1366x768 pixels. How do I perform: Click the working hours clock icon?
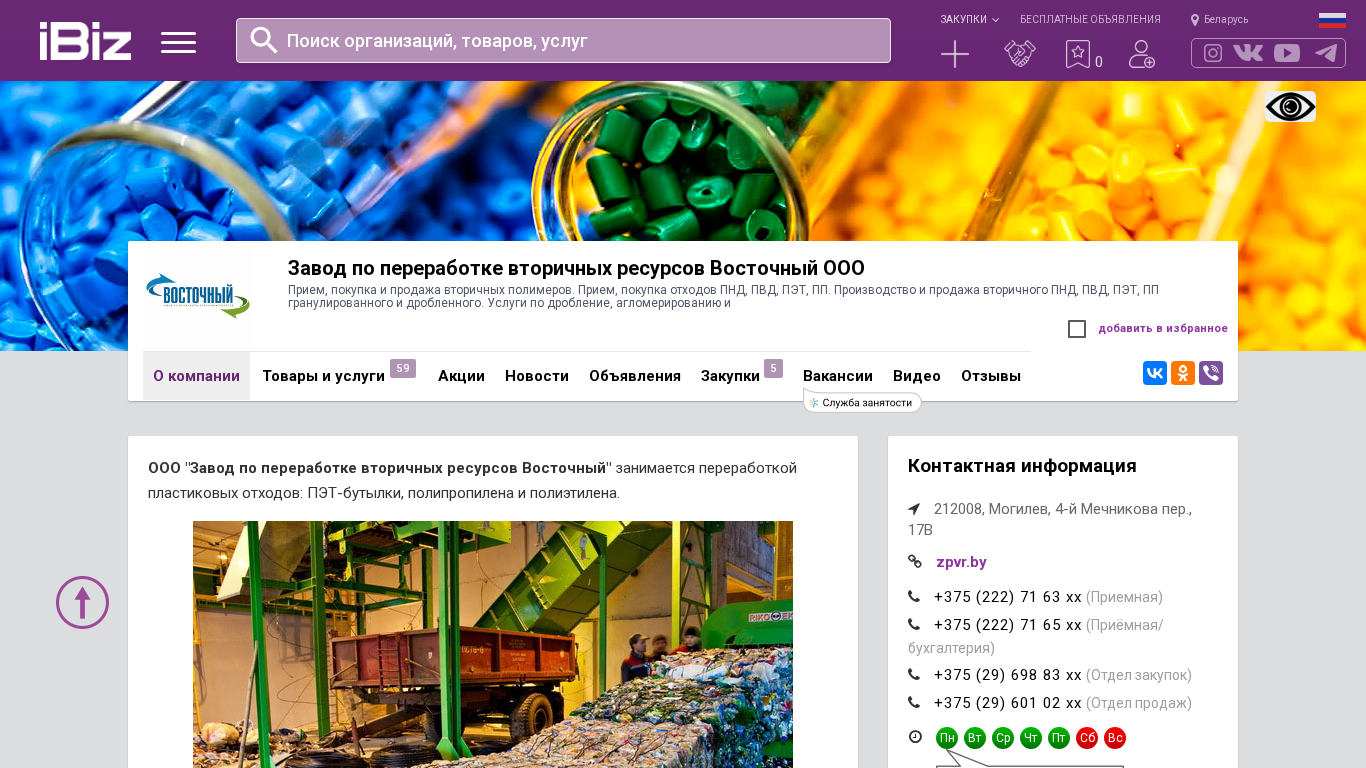coord(915,737)
